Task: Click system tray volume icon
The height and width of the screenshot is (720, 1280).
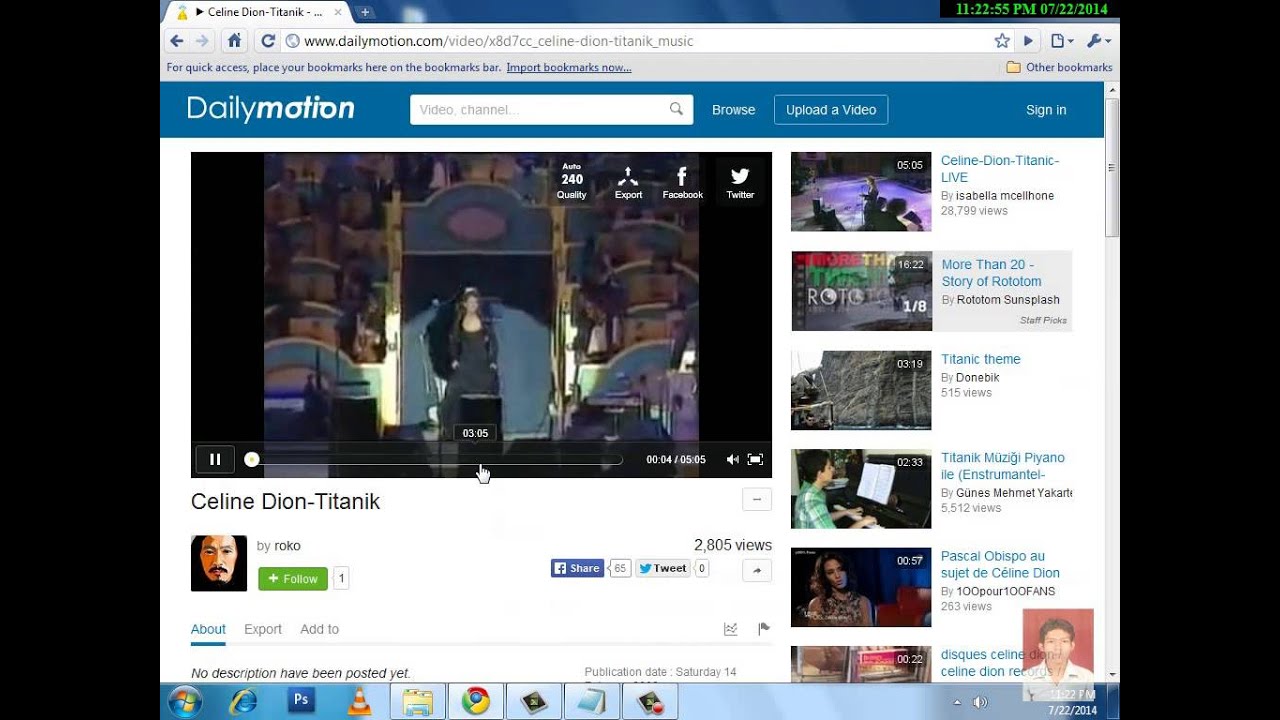Action: tap(980, 702)
